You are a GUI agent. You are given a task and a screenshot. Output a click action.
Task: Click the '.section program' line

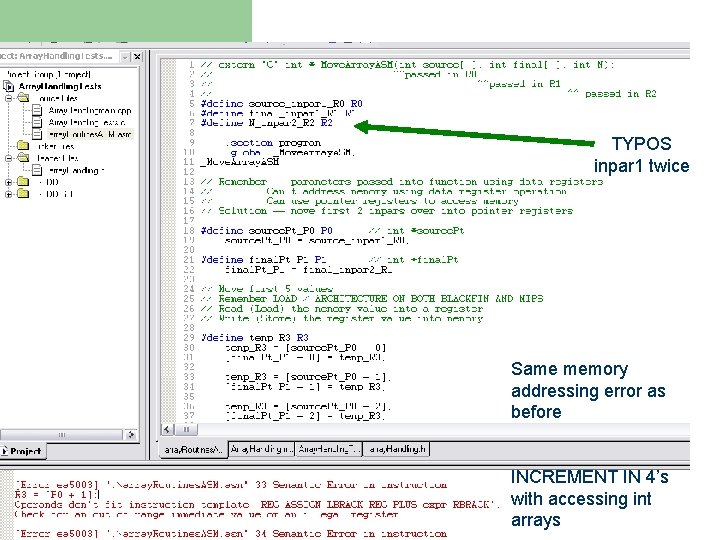(x=273, y=143)
